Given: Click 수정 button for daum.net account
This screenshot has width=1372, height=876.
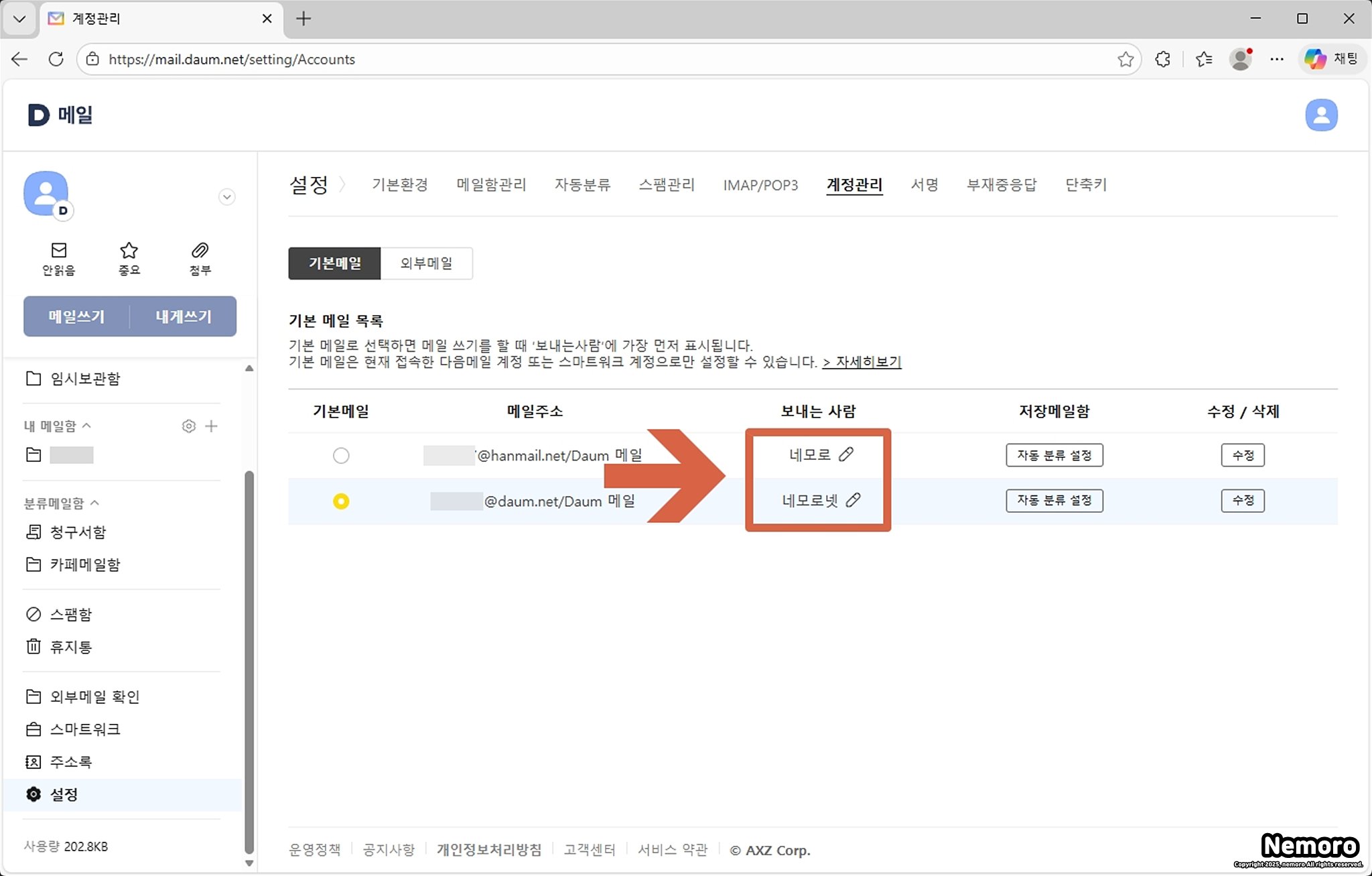Looking at the screenshot, I should click(1242, 501).
